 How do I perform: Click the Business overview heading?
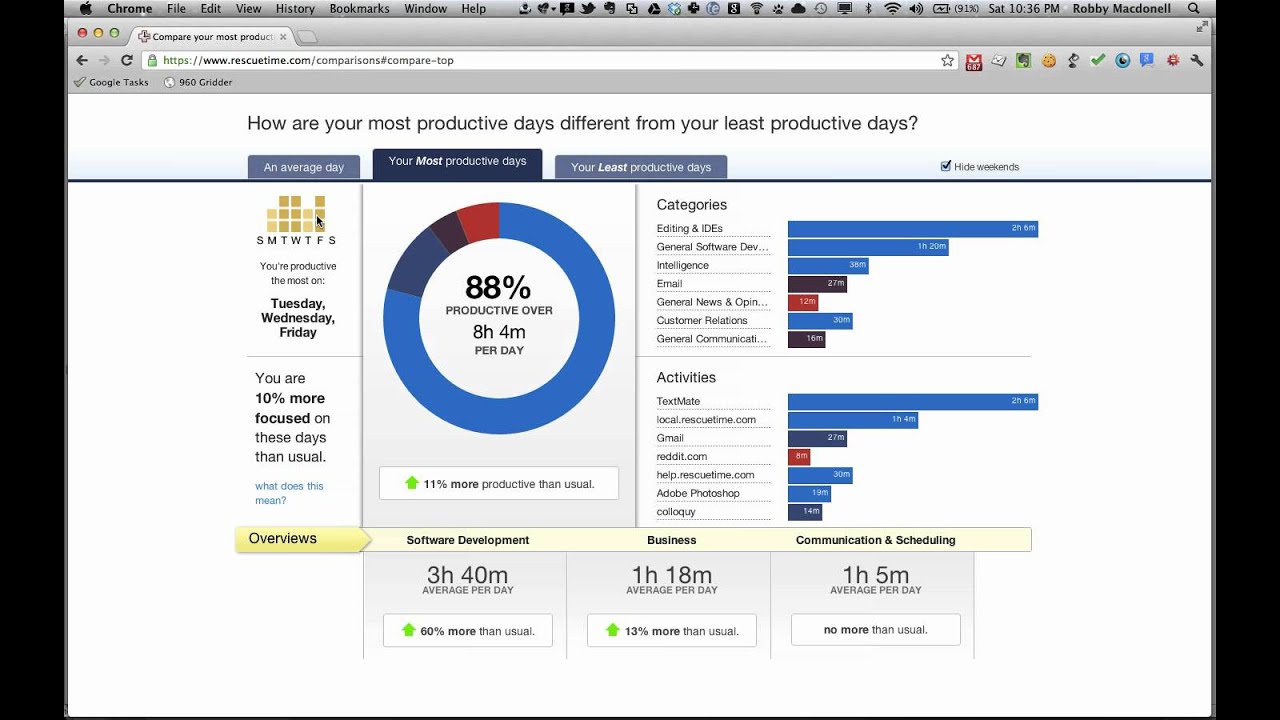coord(671,540)
